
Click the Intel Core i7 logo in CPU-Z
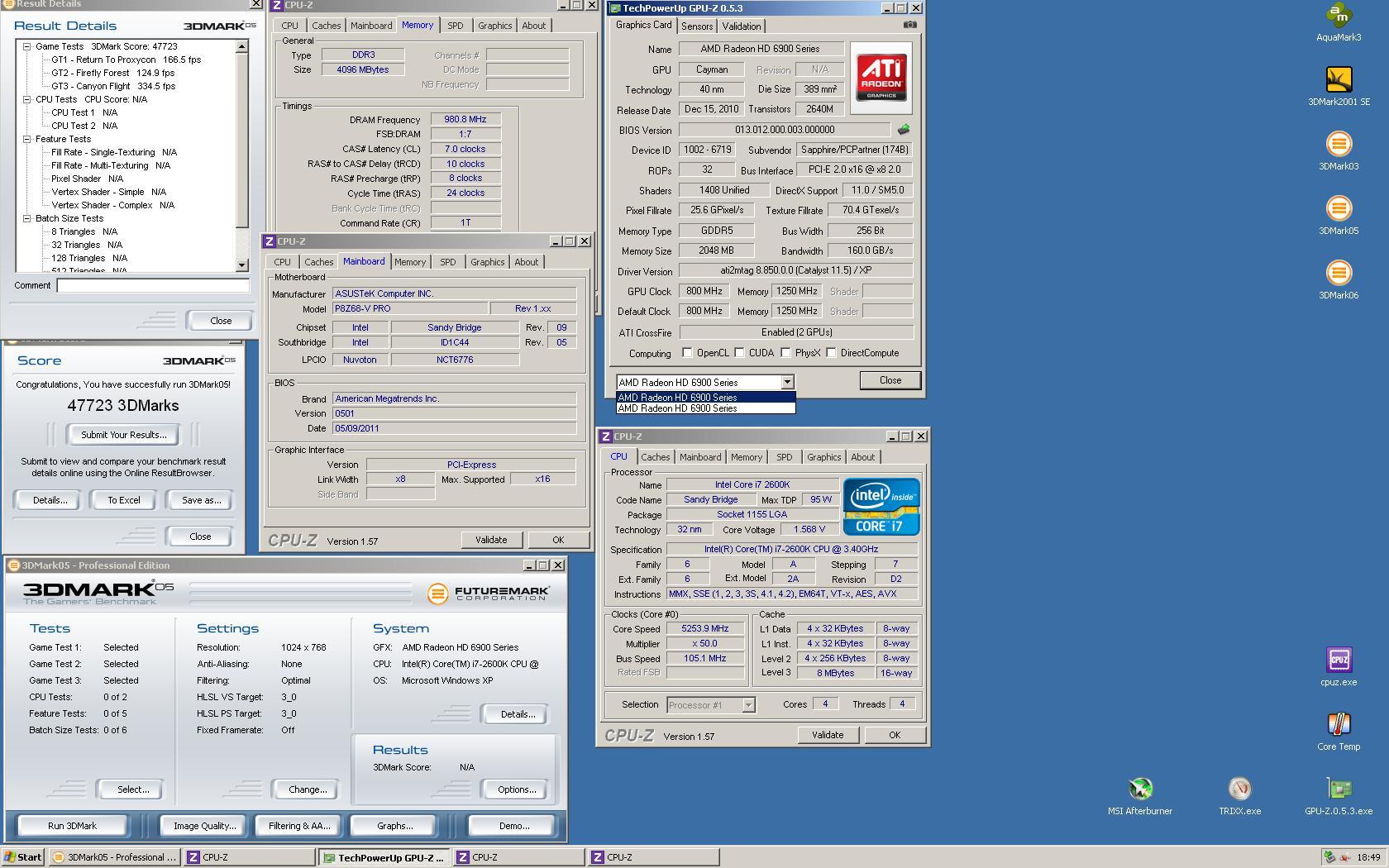tap(881, 507)
